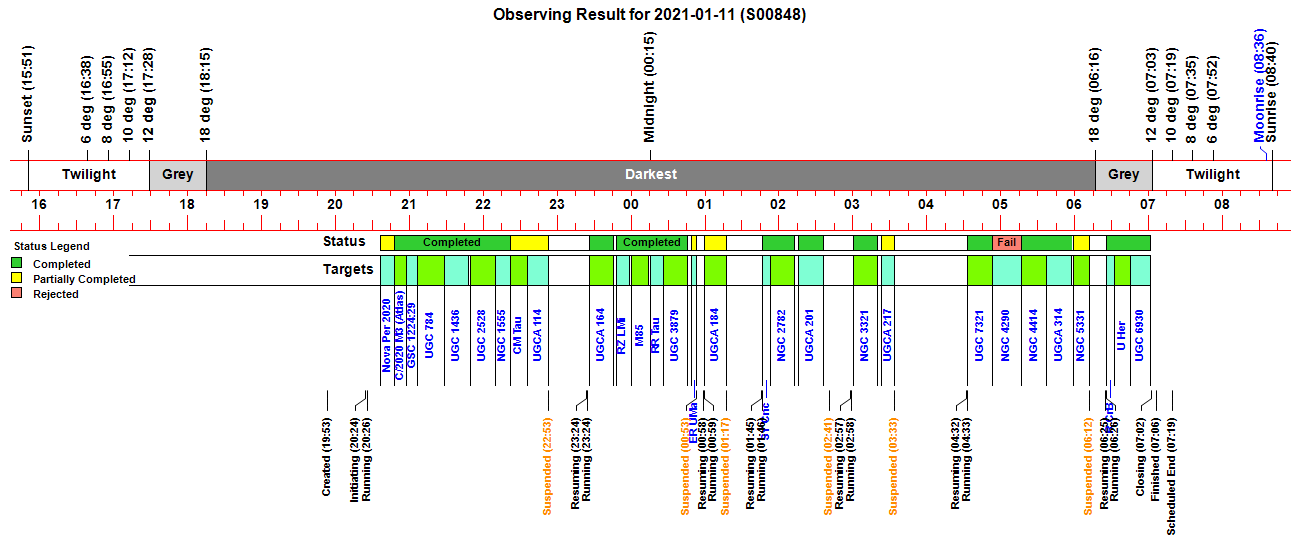
Task: Click the orange Suspended (01:17) event label
Action: [x=727, y=465]
